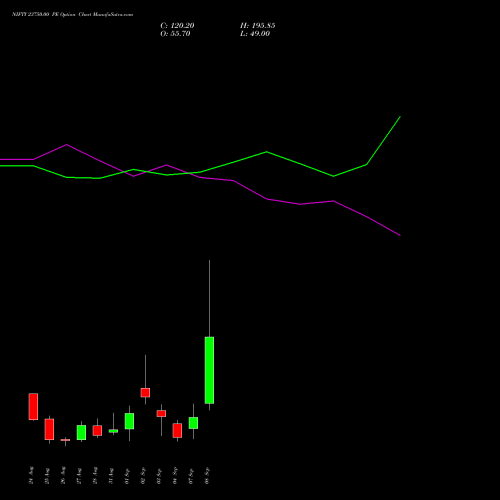
Task: Select the red candle for 28 Aug
Action: [x=97, y=430]
